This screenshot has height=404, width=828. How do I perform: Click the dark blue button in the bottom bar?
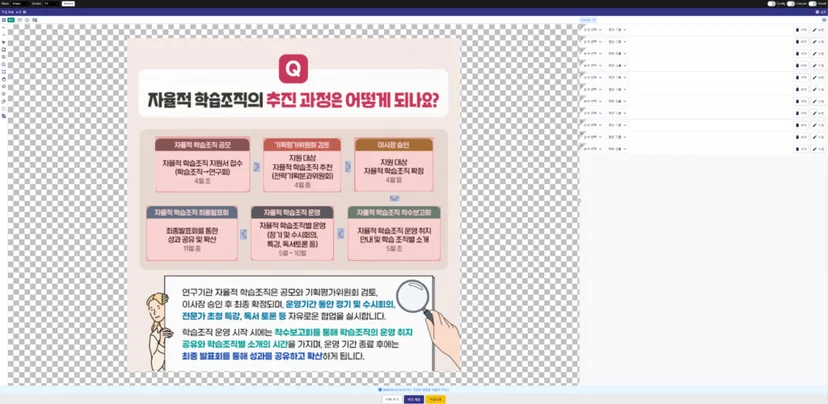(x=413, y=399)
